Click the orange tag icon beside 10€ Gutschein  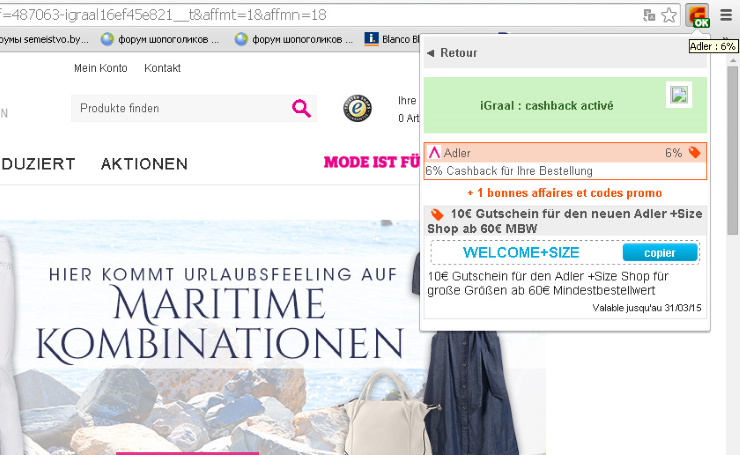(437, 214)
